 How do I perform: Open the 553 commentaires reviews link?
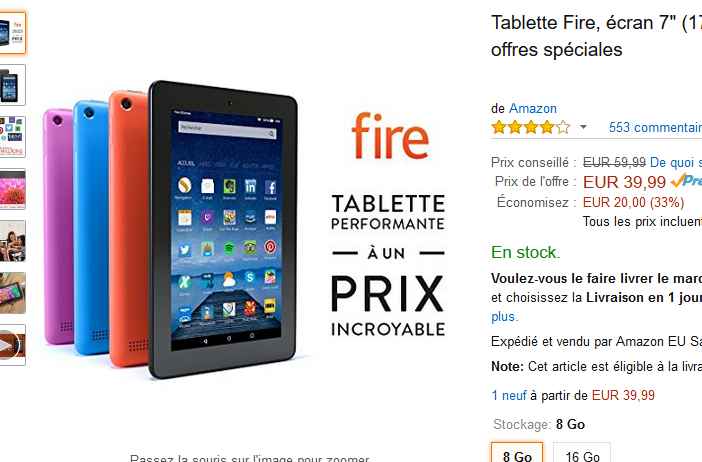pos(655,127)
